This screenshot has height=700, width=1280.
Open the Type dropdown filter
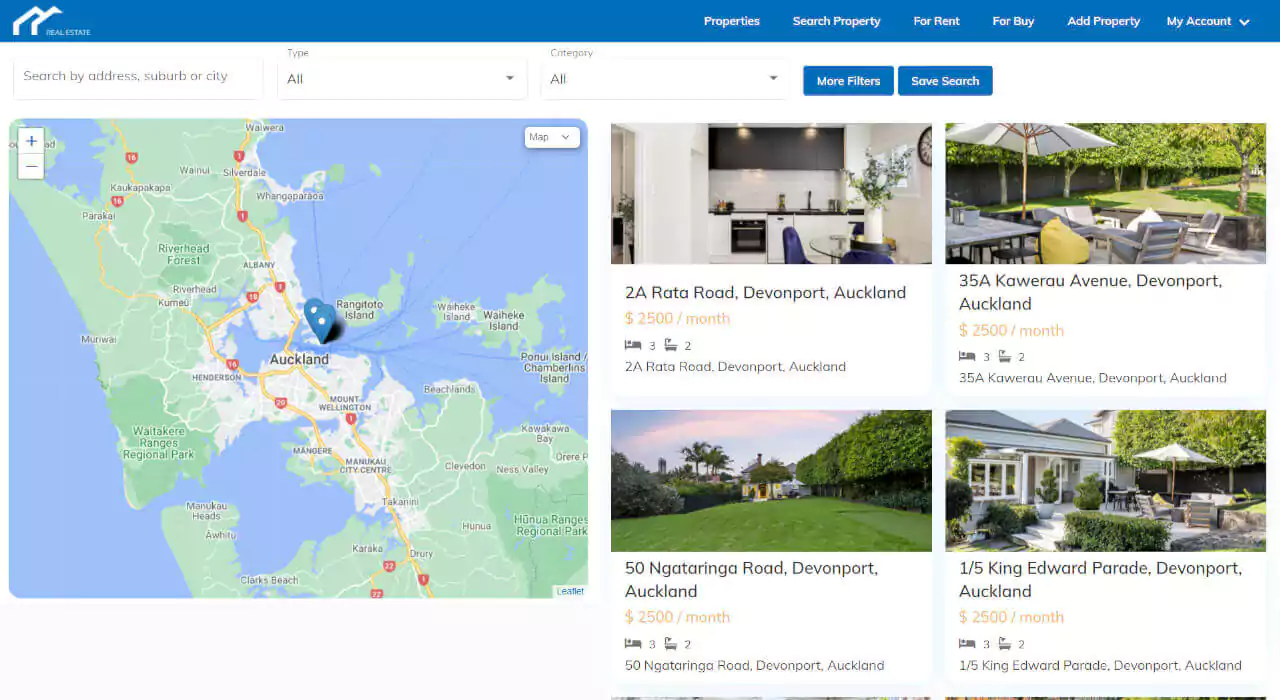[402, 78]
